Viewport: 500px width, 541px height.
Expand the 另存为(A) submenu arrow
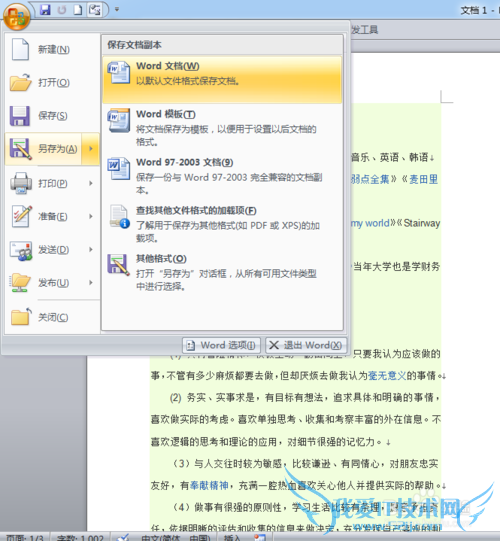click(91, 149)
